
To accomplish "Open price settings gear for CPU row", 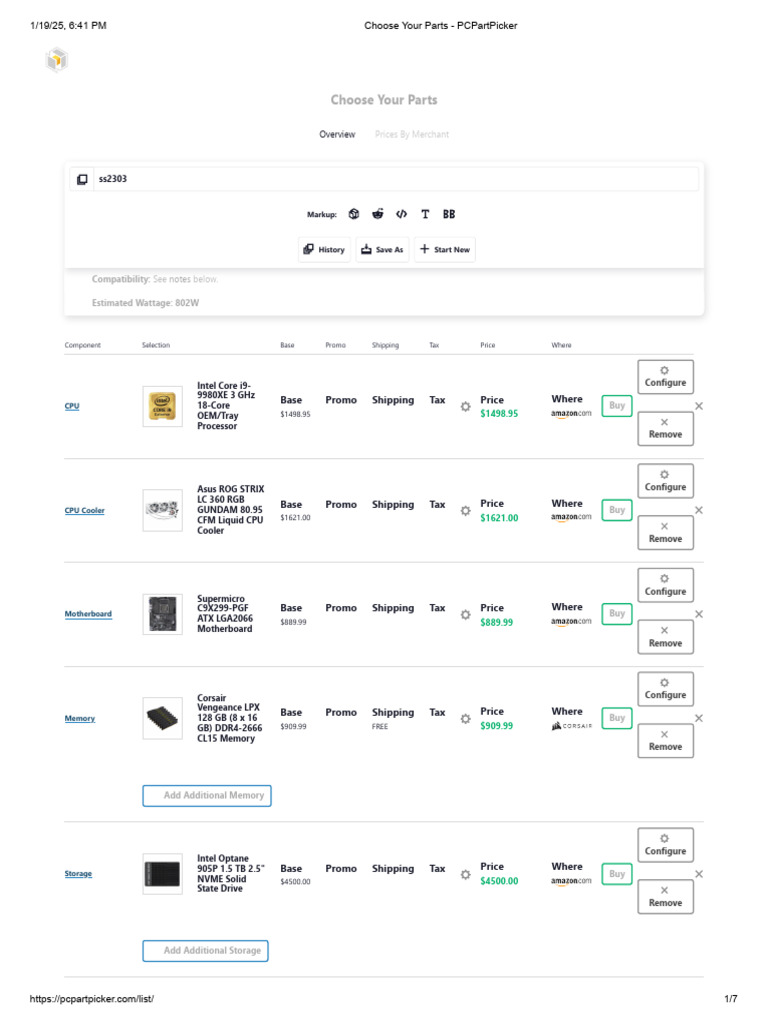I will 465,406.
